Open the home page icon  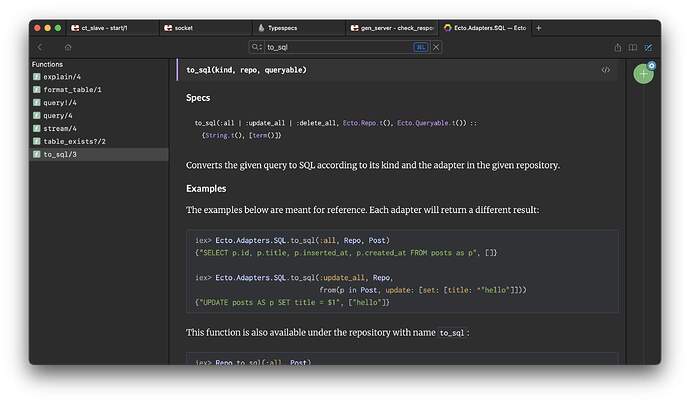[x=68, y=47]
